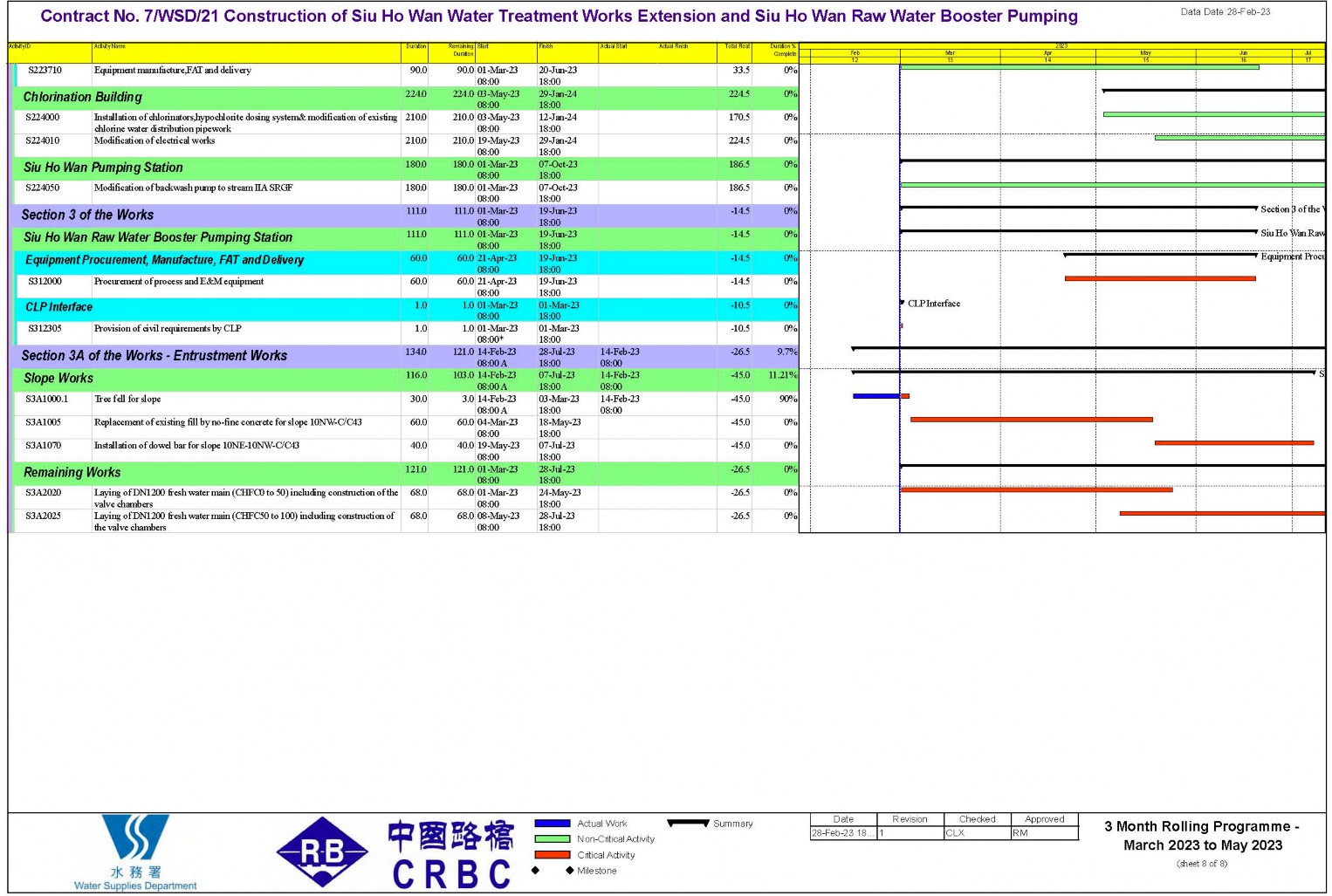The width and height of the screenshot is (1332, 896).
Task: Click the RM cell under Approved
Action: pos(1045,833)
